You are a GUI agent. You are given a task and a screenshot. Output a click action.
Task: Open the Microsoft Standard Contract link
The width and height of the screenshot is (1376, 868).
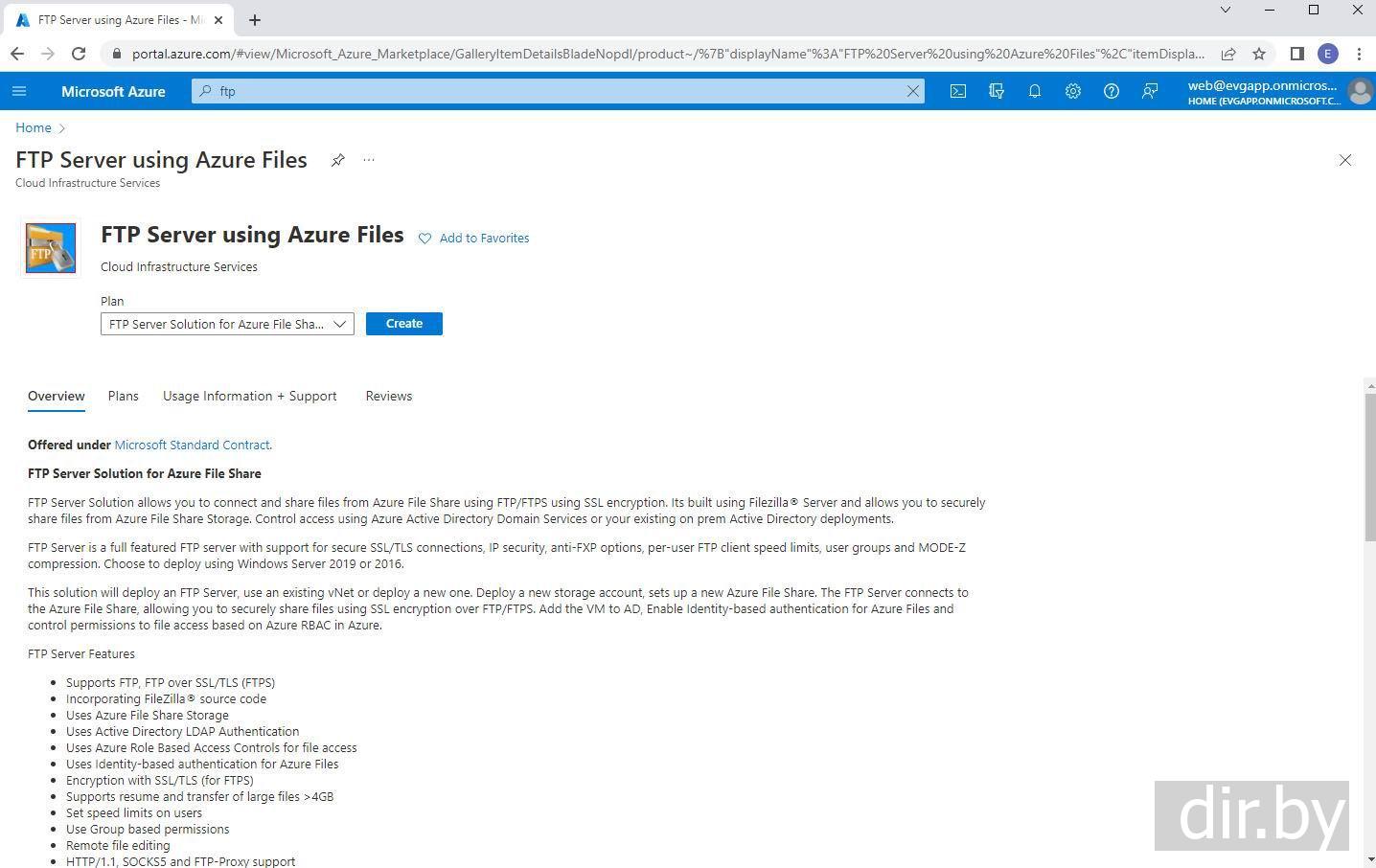(192, 445)
